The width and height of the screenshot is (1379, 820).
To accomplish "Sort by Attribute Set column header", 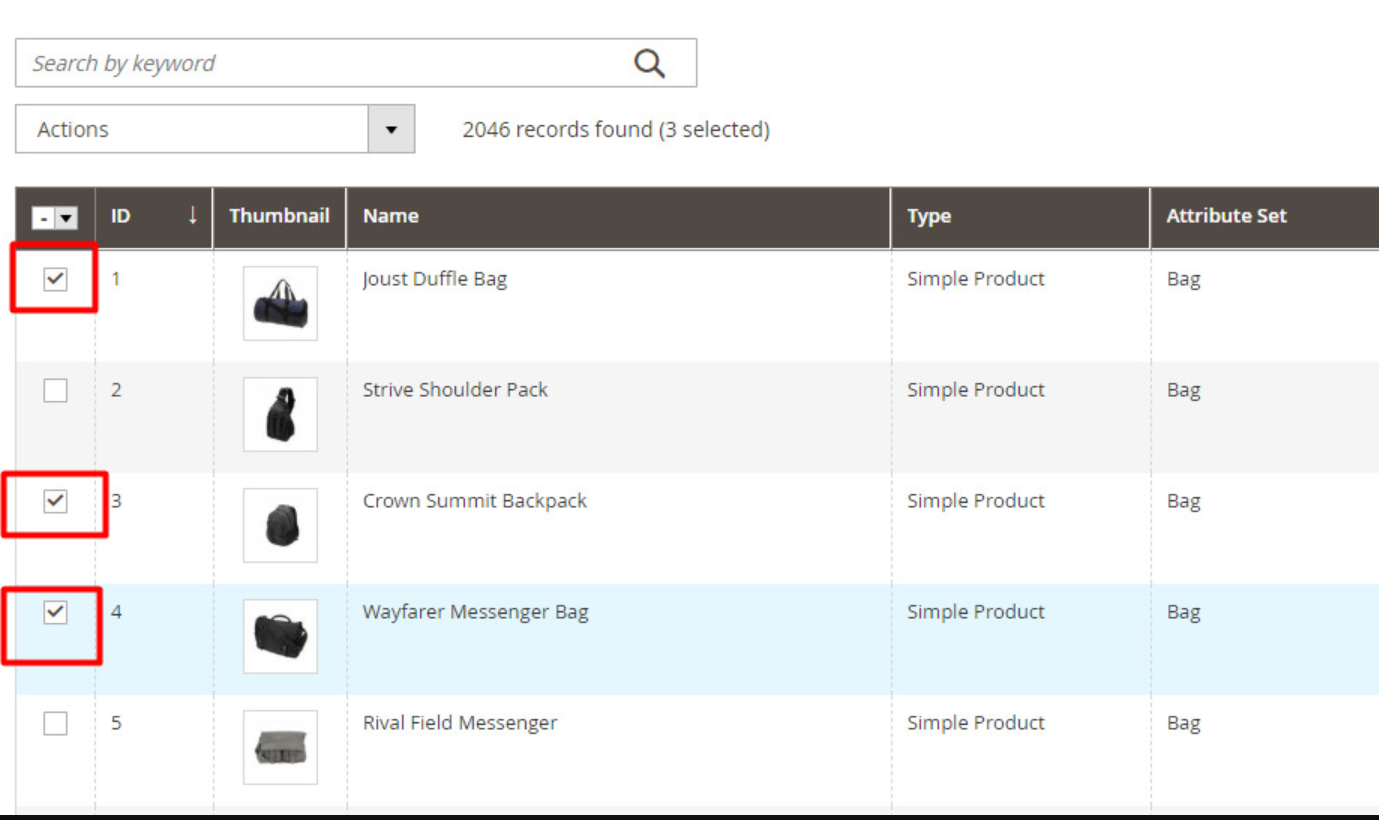I will [x=1226, y=216].
